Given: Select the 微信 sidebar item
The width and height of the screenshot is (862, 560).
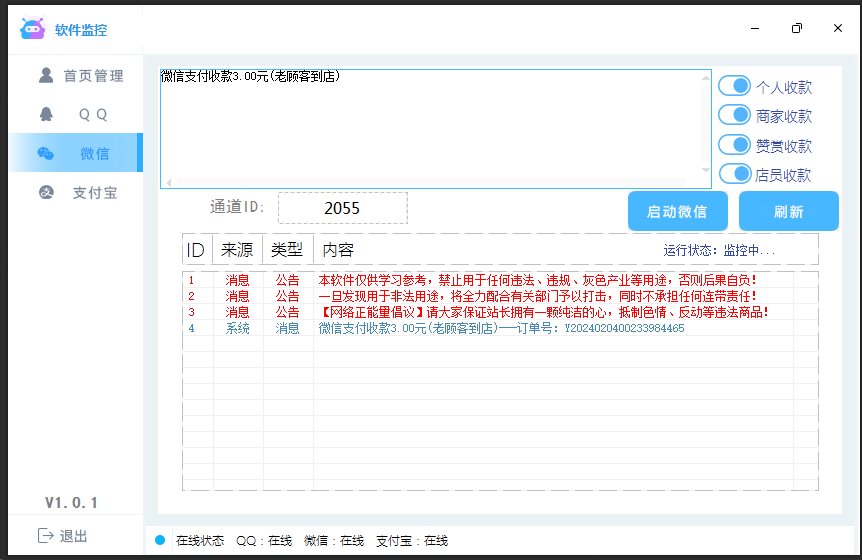Looking at the screenshot, I should [76, 153].
